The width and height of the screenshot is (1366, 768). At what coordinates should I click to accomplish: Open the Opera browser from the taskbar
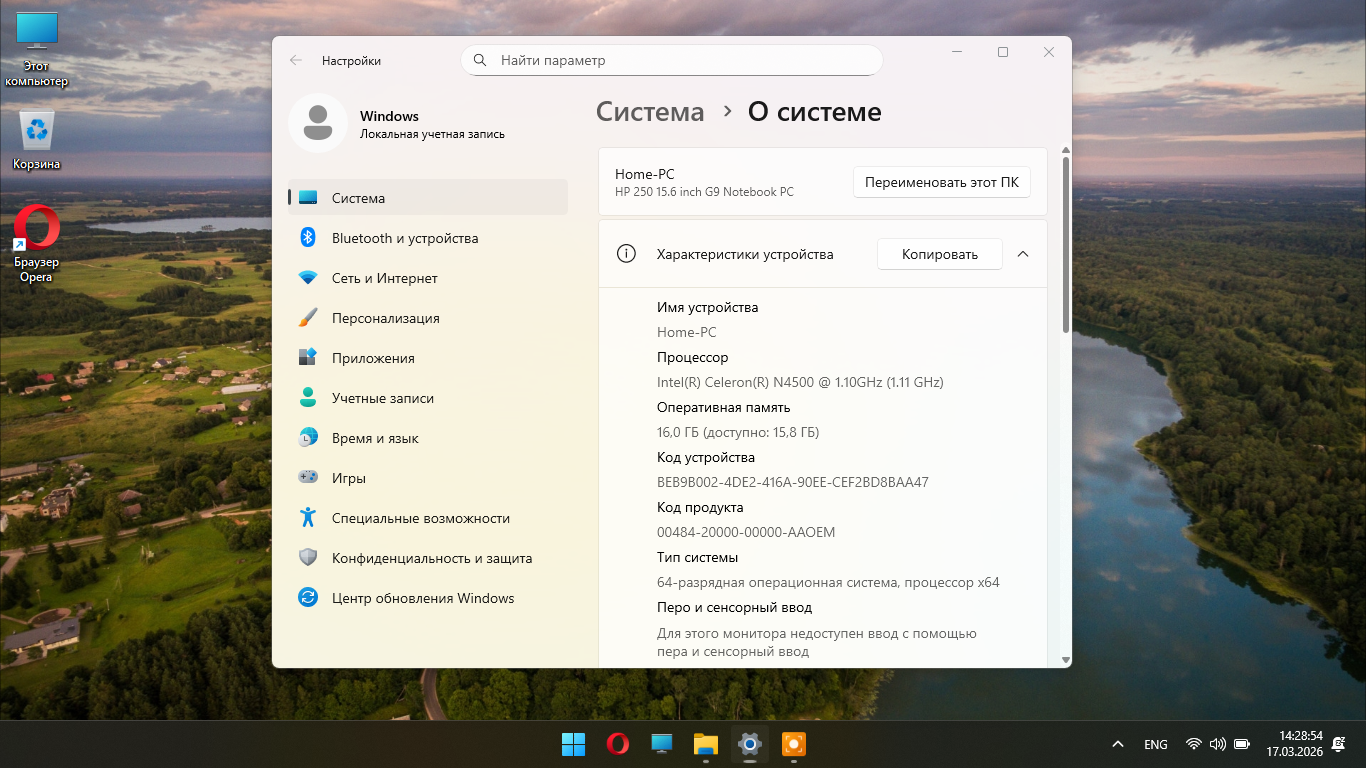pos(618,744)
